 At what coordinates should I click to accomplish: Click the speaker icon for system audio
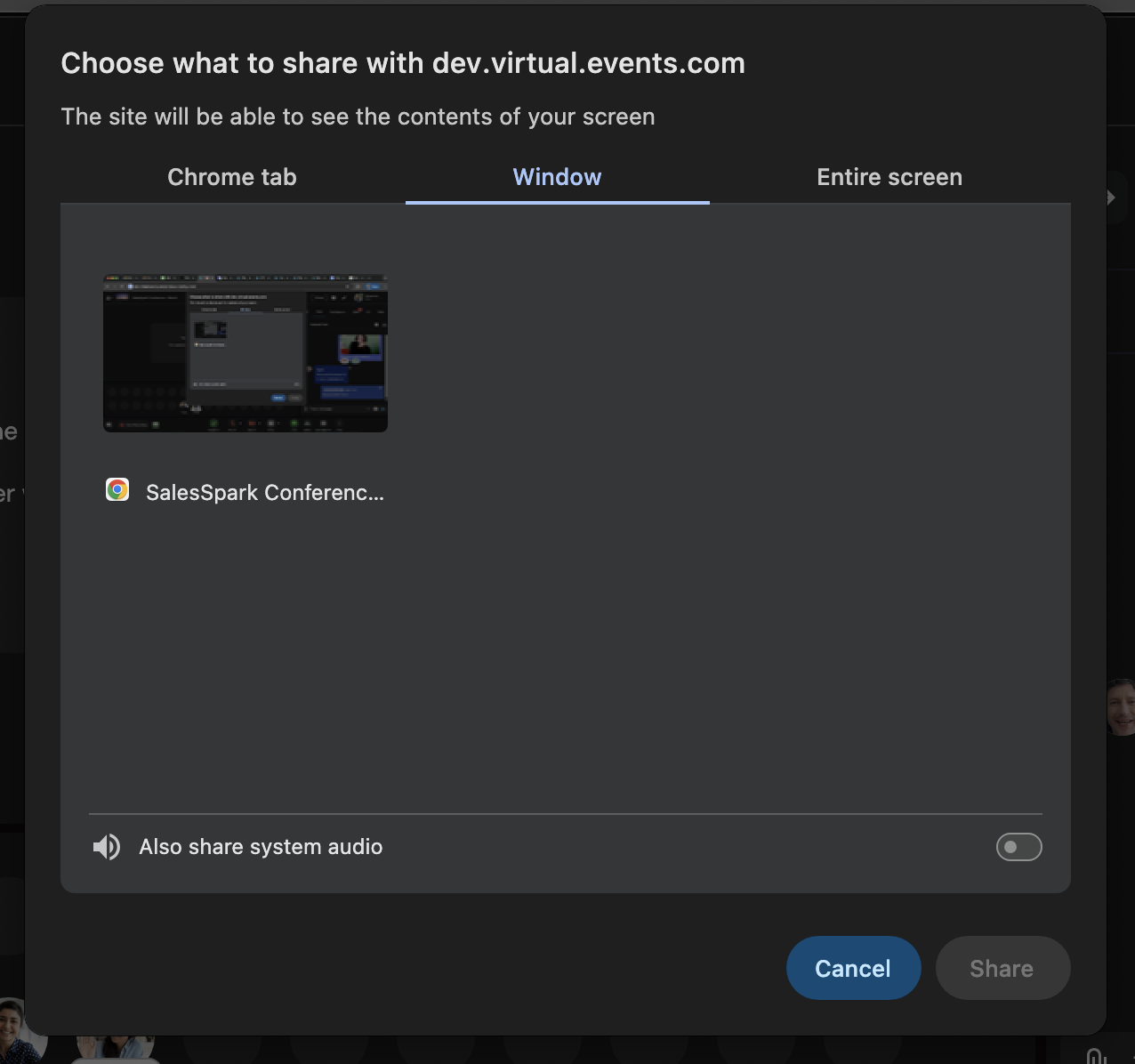click(x=107, y=847)
